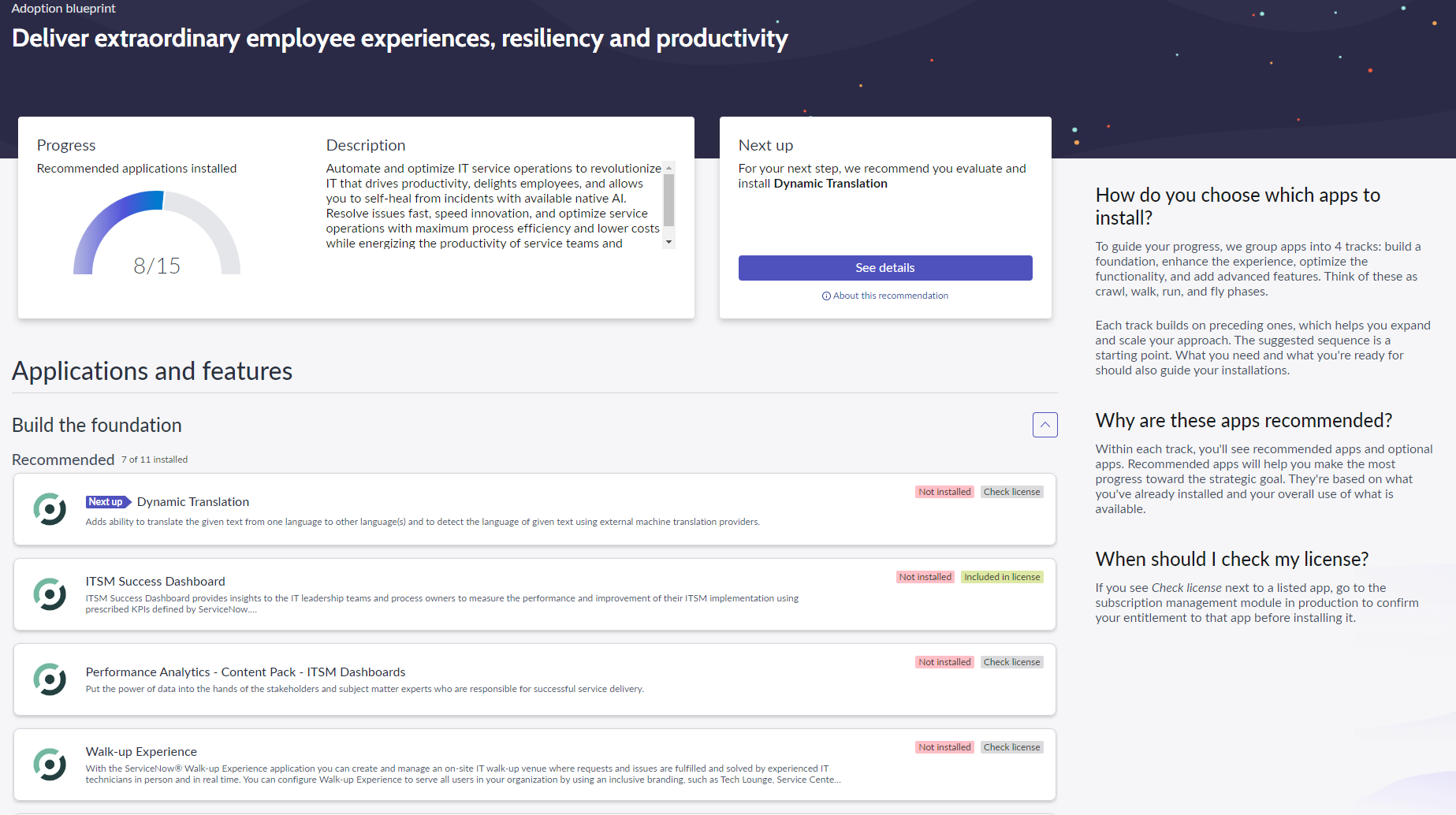1456x815 pixels.
Task: Click the info icon beside About this recommendation
Action: [x=826, y=296]
